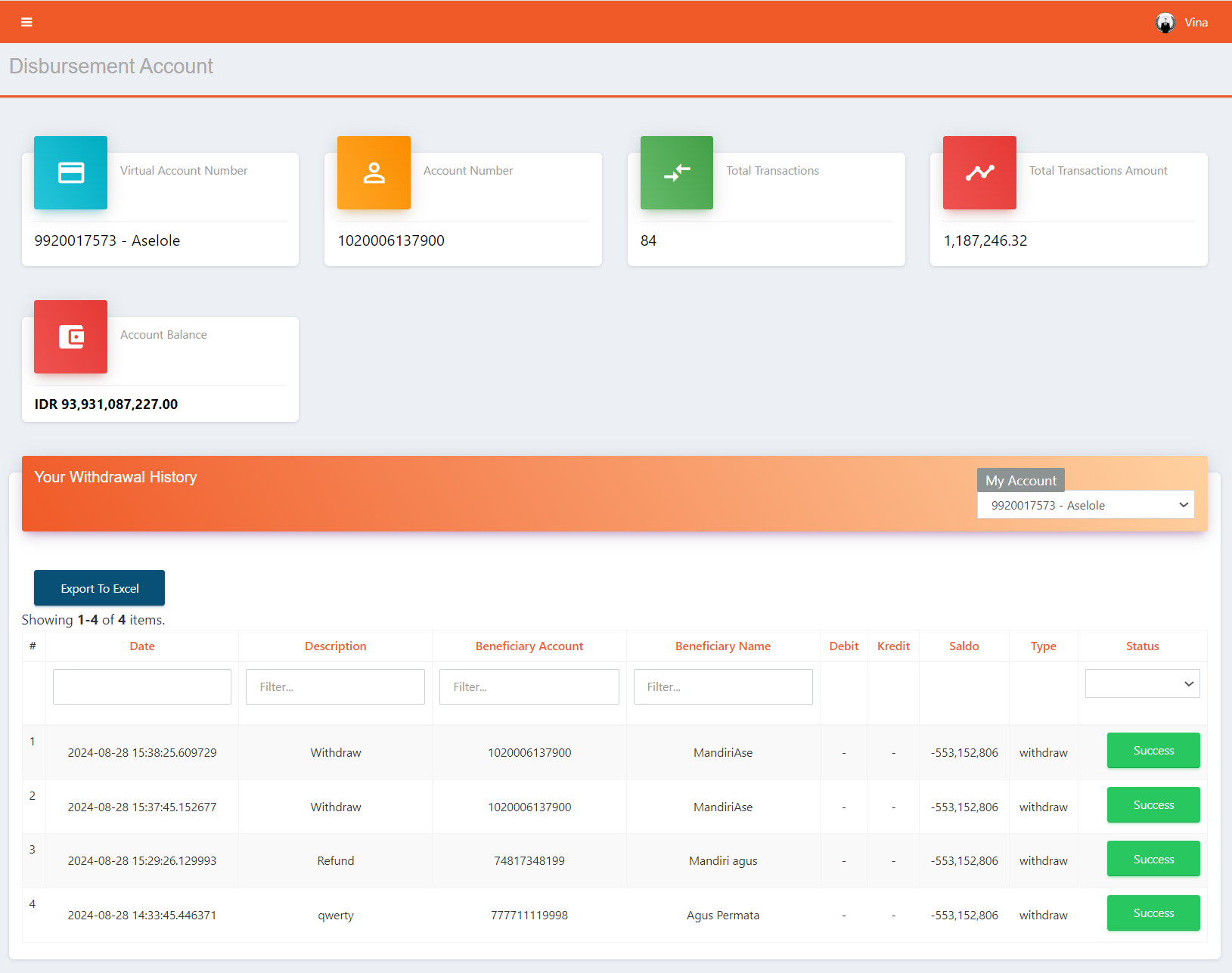This screenshot has width=1232, height=973.
Task: Open the hamburger sidebar menu
Action: point(26,22)
